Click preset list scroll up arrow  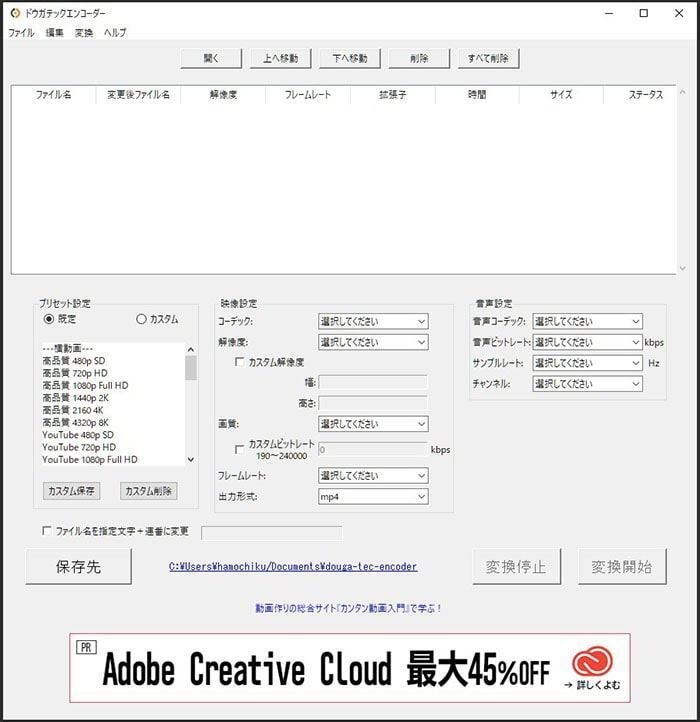coord(191,349)
